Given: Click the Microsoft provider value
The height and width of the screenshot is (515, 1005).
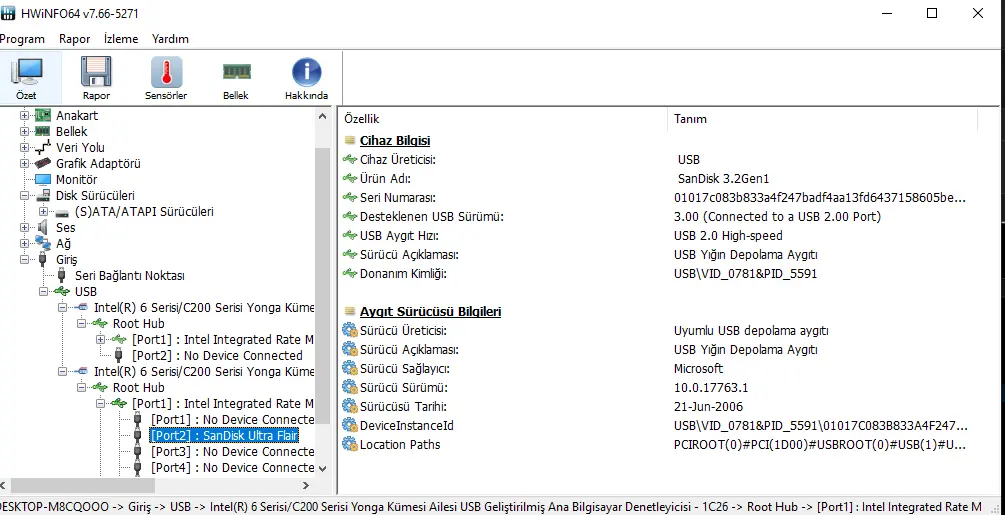Looking at the screenshot, I should tap(698, 368).
